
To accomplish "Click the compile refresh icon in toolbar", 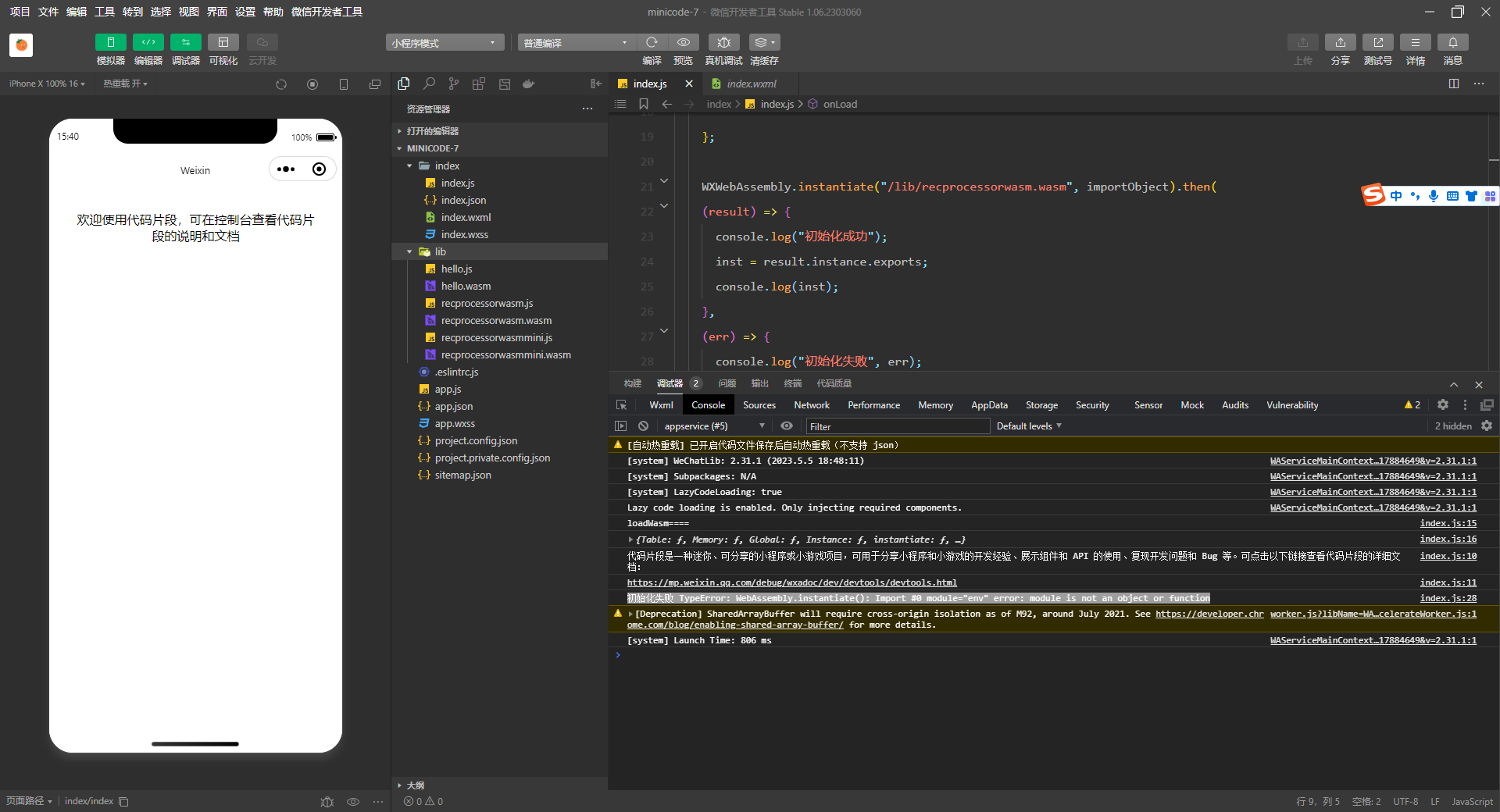I will [x=652, y=42].
